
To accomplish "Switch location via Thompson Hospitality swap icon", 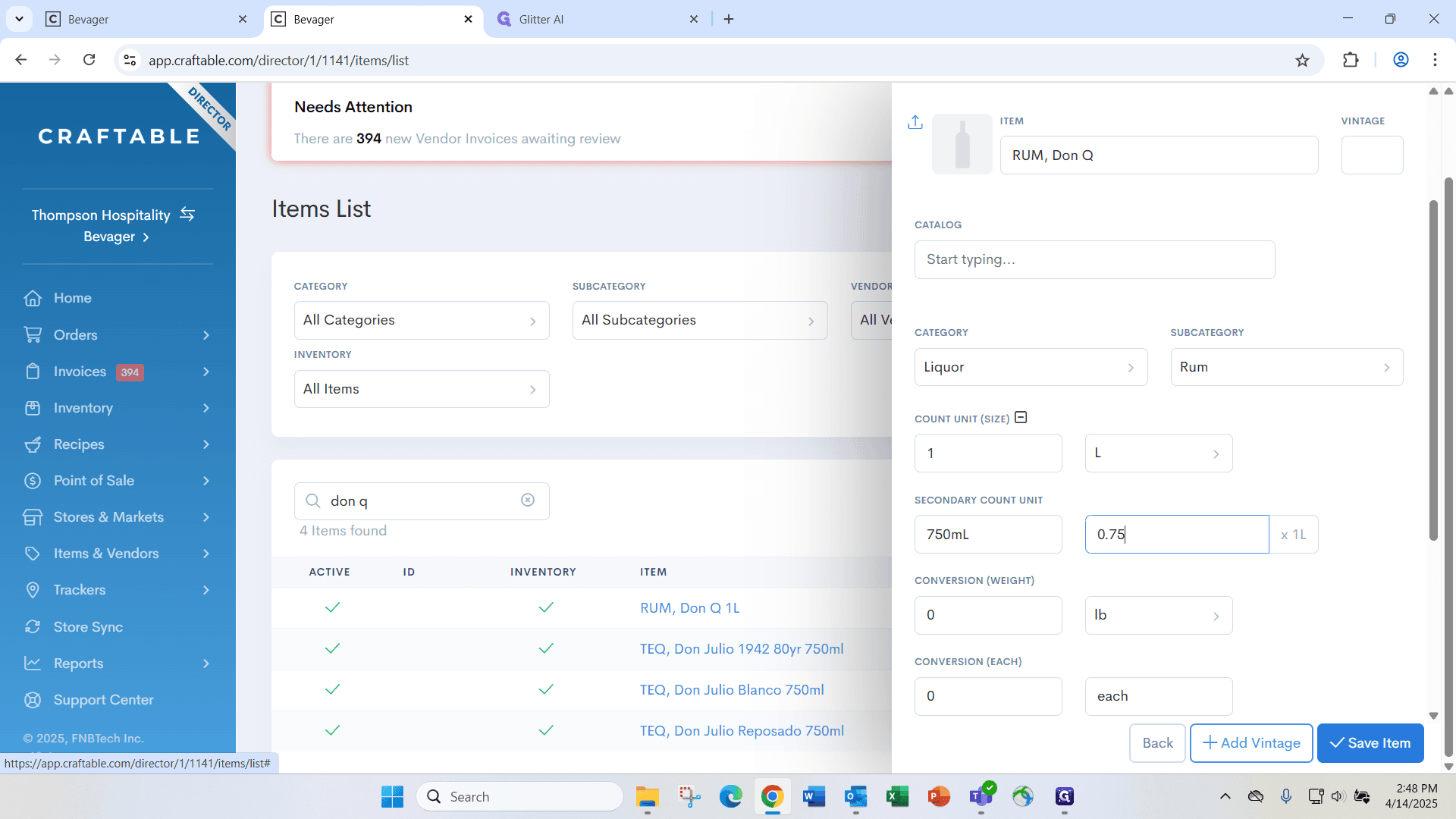I will tap(187, 215).
